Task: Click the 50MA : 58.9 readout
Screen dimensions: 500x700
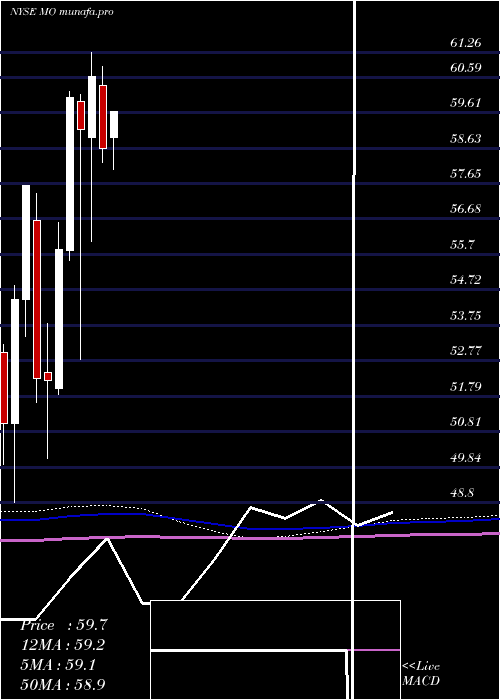Action: pyautogui.click(x=63, y=684)
